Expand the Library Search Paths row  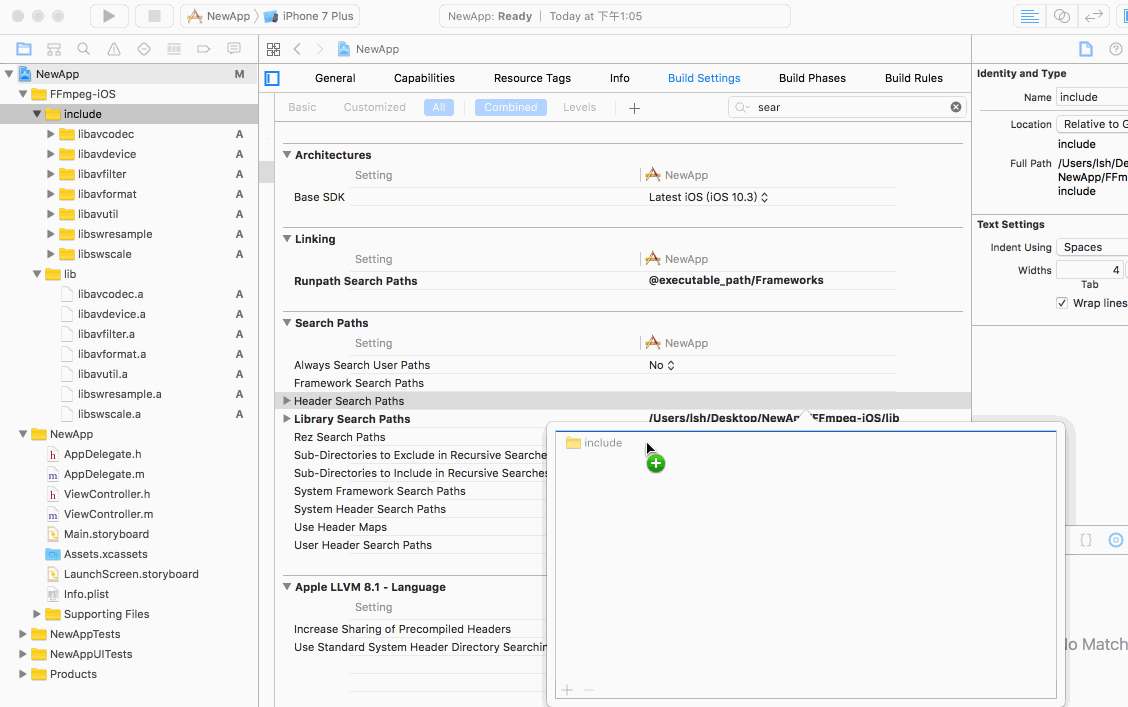click(287, 419)
